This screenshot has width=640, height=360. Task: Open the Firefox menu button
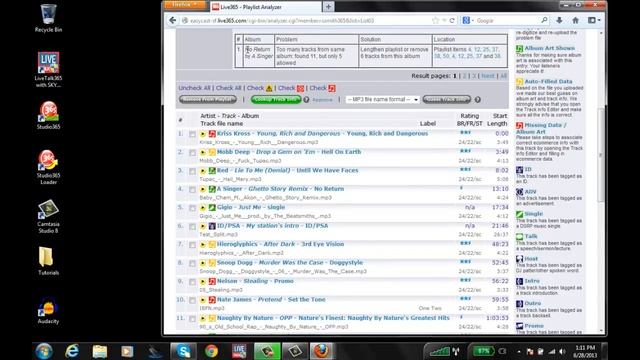185,4
